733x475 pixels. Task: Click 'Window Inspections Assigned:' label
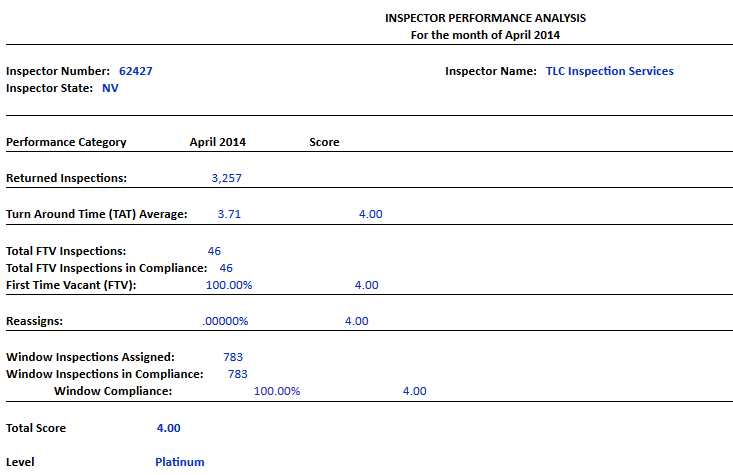[x=90, y=357]
